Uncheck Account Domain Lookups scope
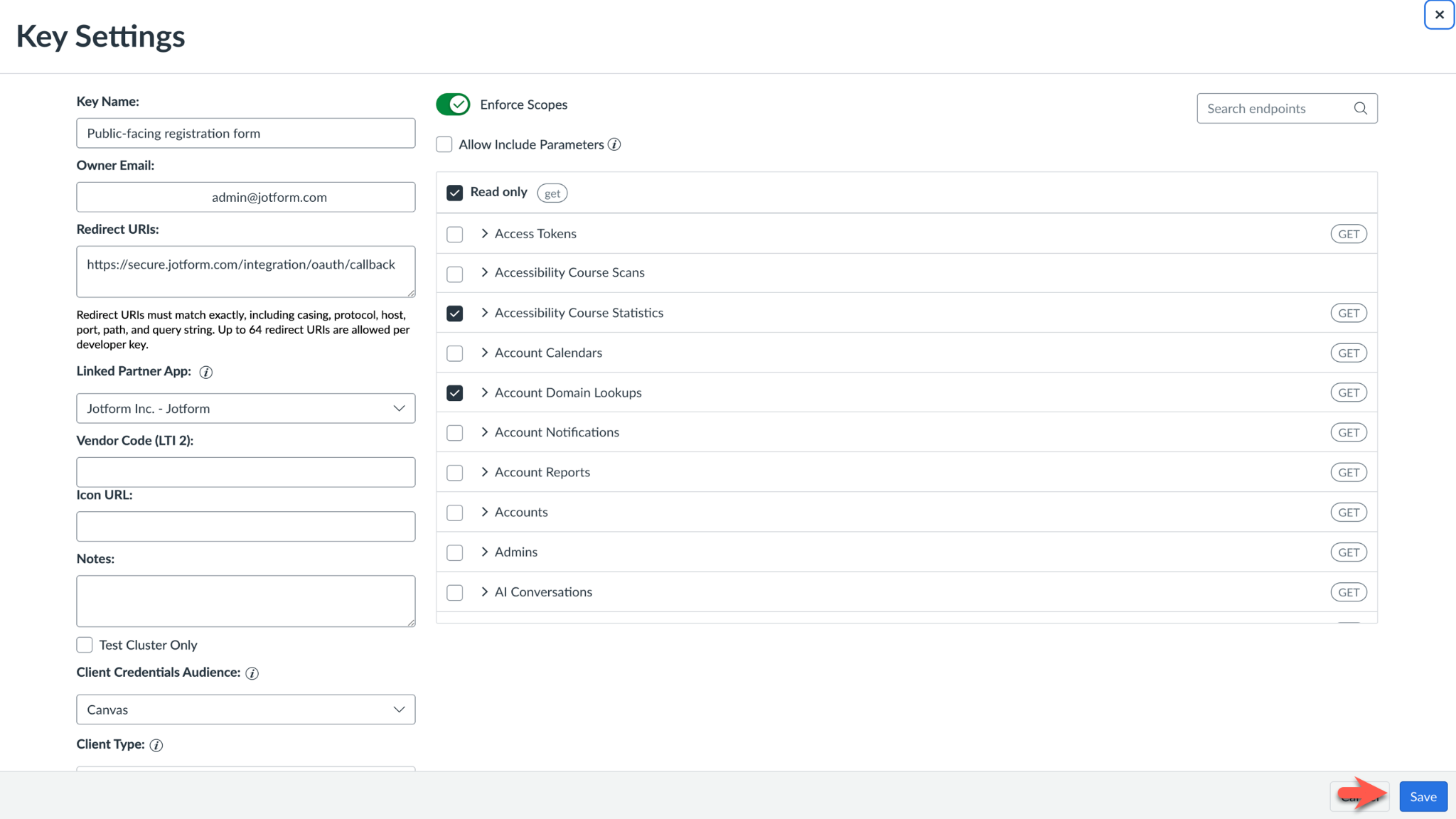1456x819 pixels. tap(455, 393)
